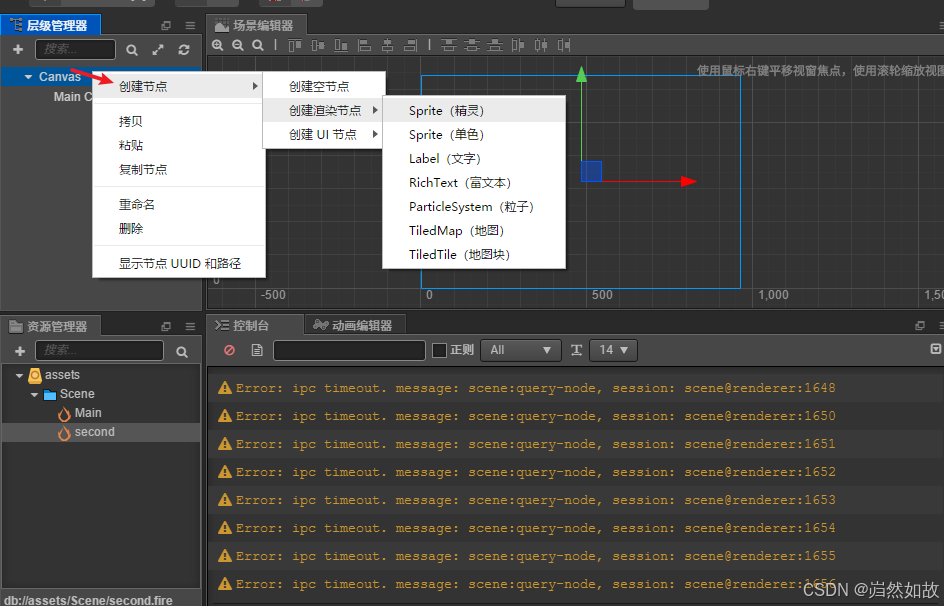The width and height of the screenshot is (944, 606).
Task: Focus the console filter text field
Action: [x=349, y=350]
